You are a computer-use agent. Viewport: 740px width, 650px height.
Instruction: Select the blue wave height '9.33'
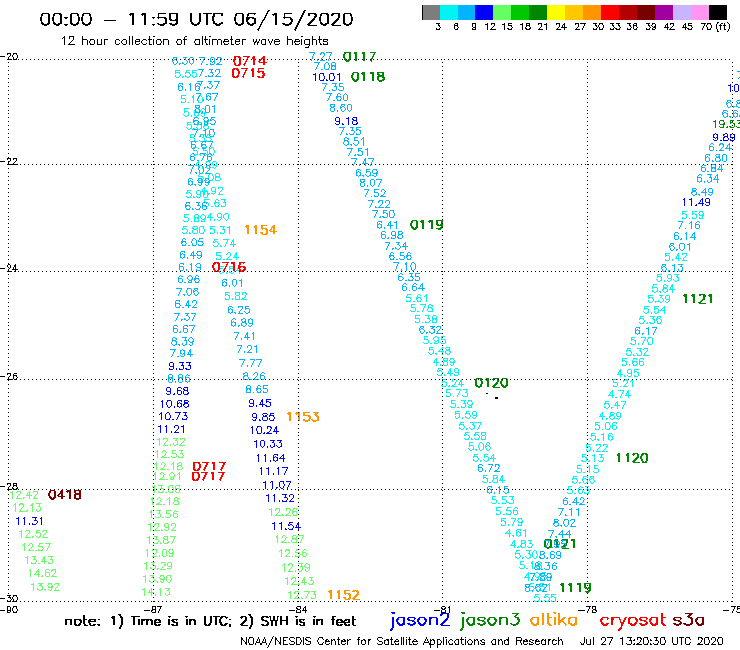(180, 366)
